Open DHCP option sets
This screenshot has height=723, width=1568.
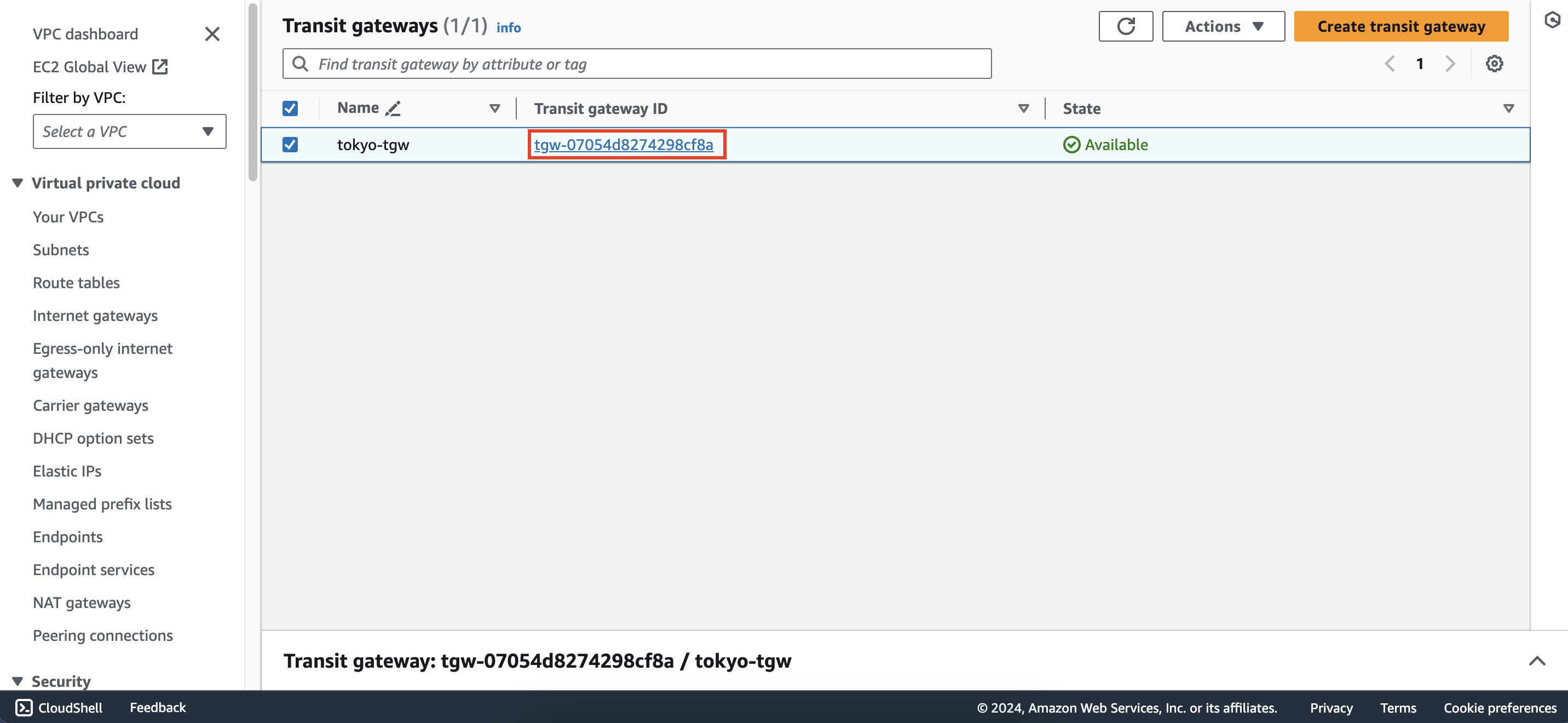click(x=93, y=439)
